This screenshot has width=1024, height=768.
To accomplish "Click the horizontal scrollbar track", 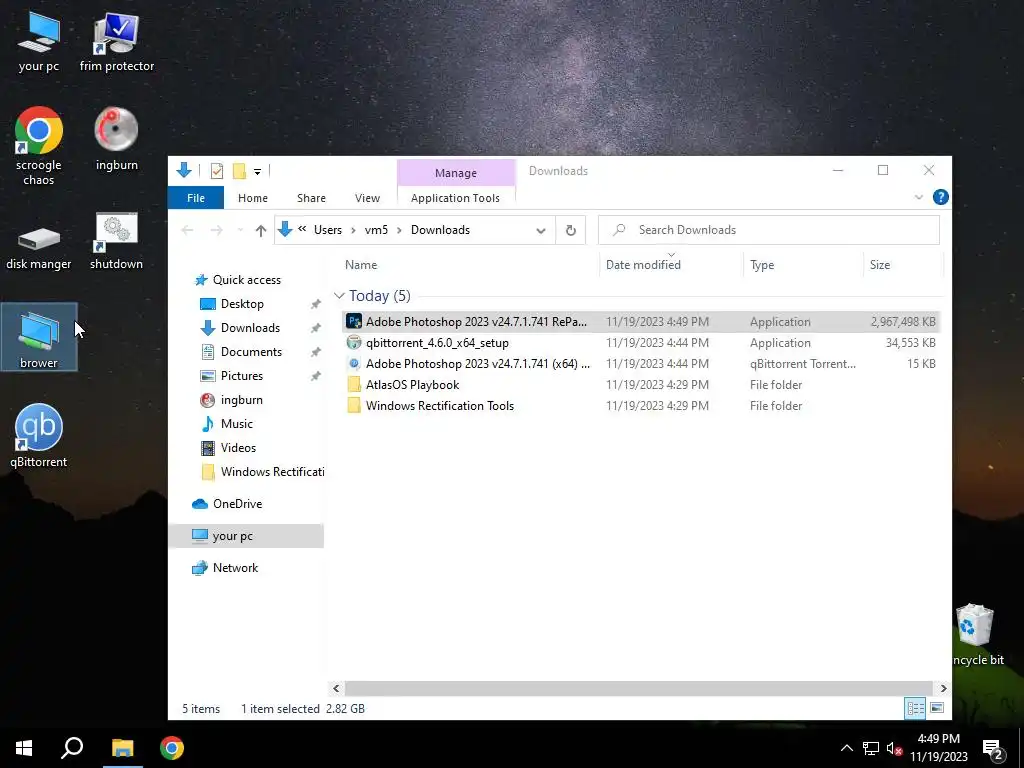I will 640,688.
